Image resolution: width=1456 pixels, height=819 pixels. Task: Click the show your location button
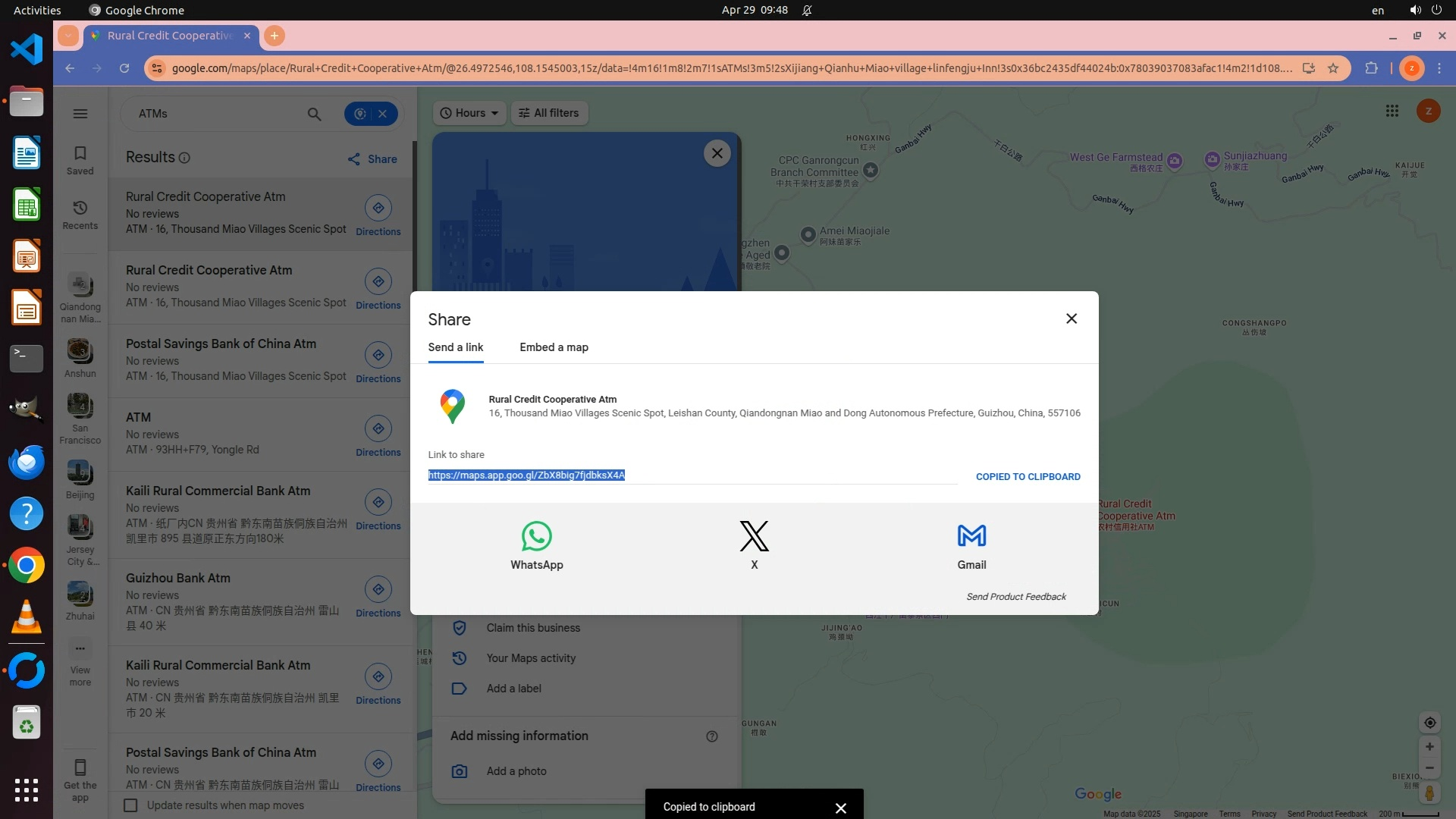1429,723
